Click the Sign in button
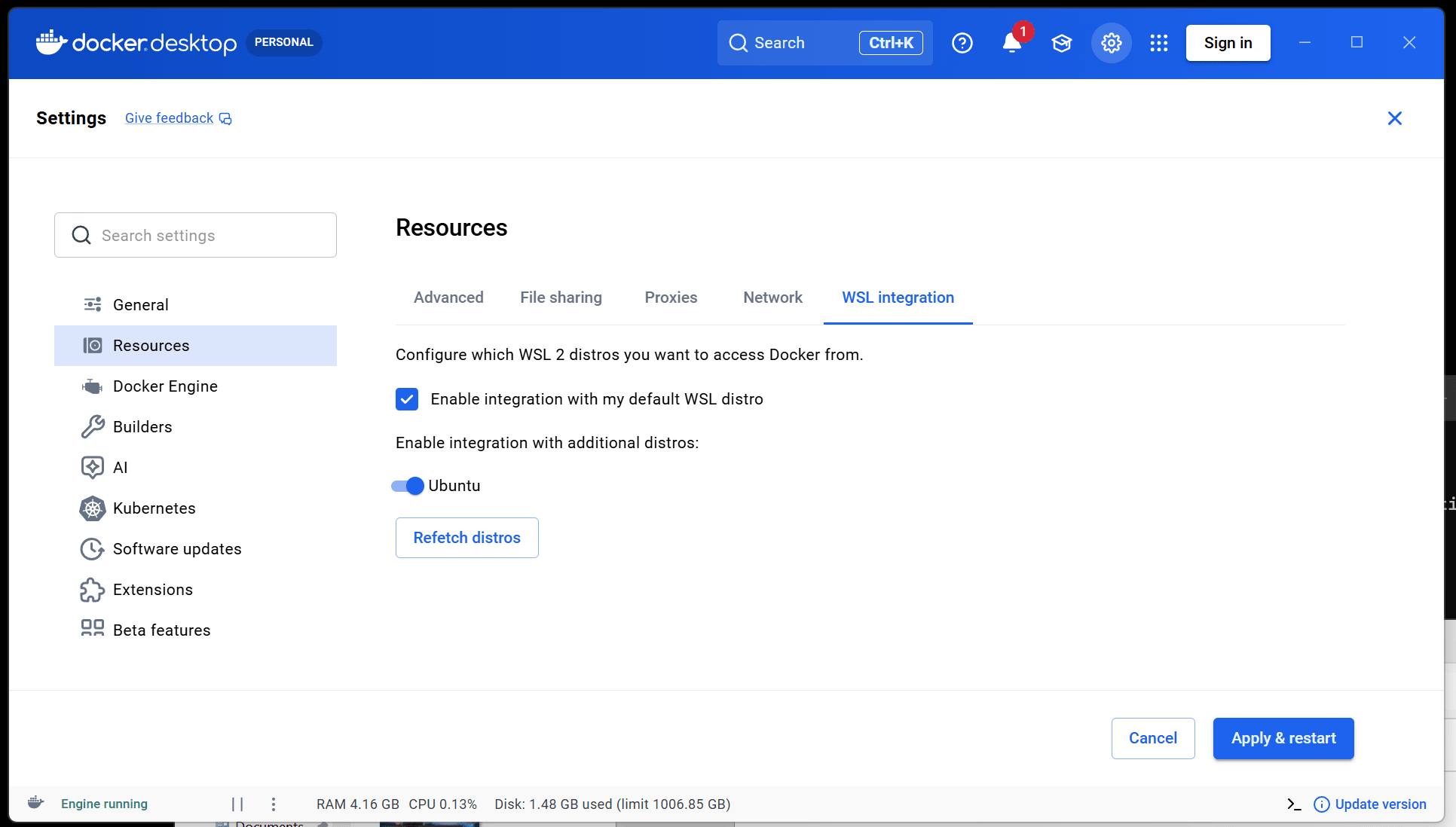Image resolution: width=1456 pixels, height=827 pixels. coord(1228,43)
